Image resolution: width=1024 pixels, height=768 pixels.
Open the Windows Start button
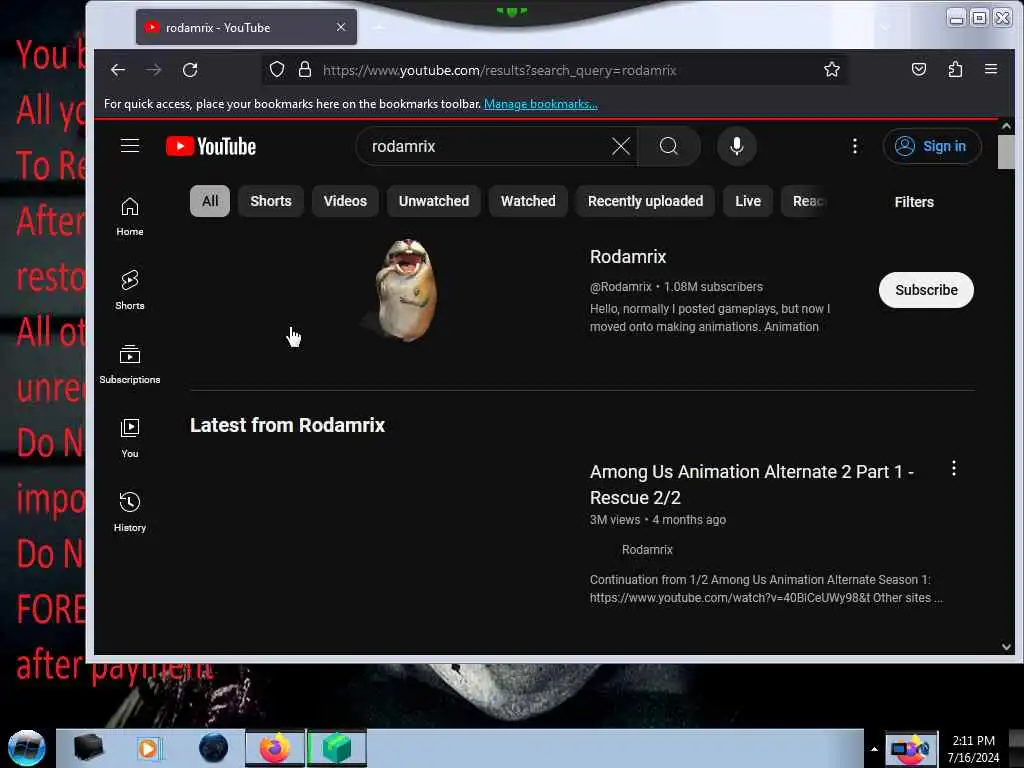[27, 748]
